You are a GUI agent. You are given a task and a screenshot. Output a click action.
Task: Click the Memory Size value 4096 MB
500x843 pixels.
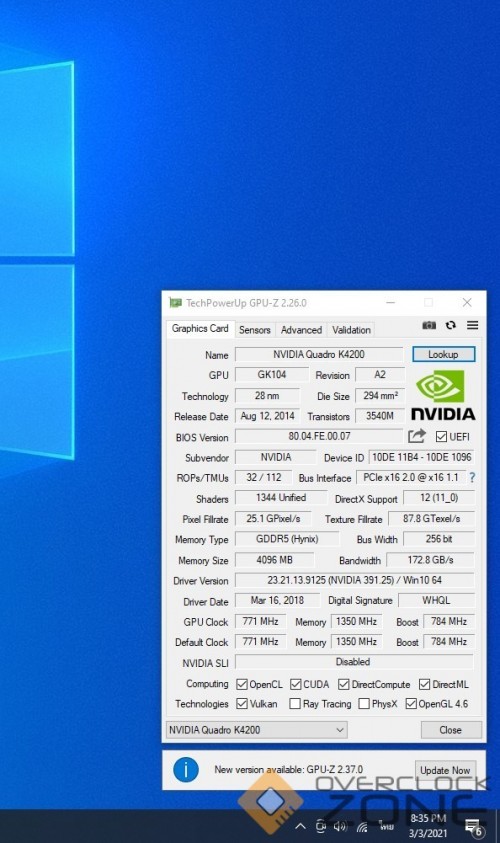click(x=275, y=560)
